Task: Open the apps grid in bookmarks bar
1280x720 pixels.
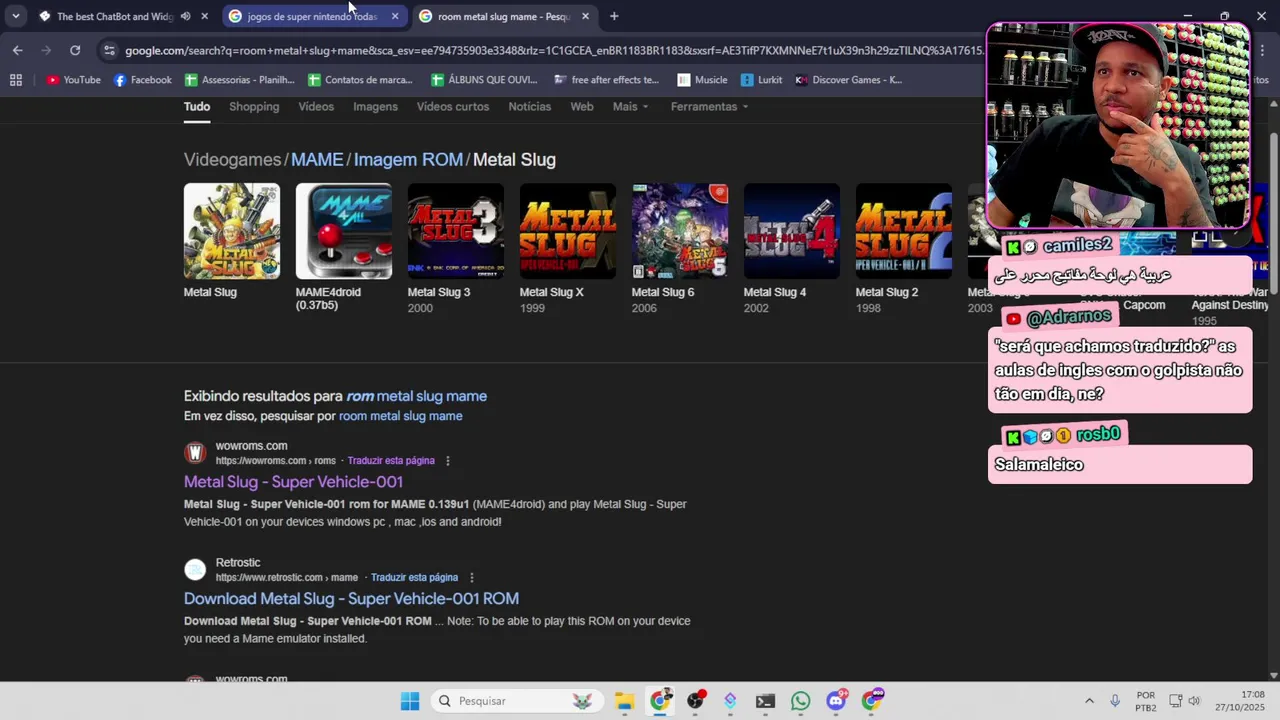Action: (15, 80)
